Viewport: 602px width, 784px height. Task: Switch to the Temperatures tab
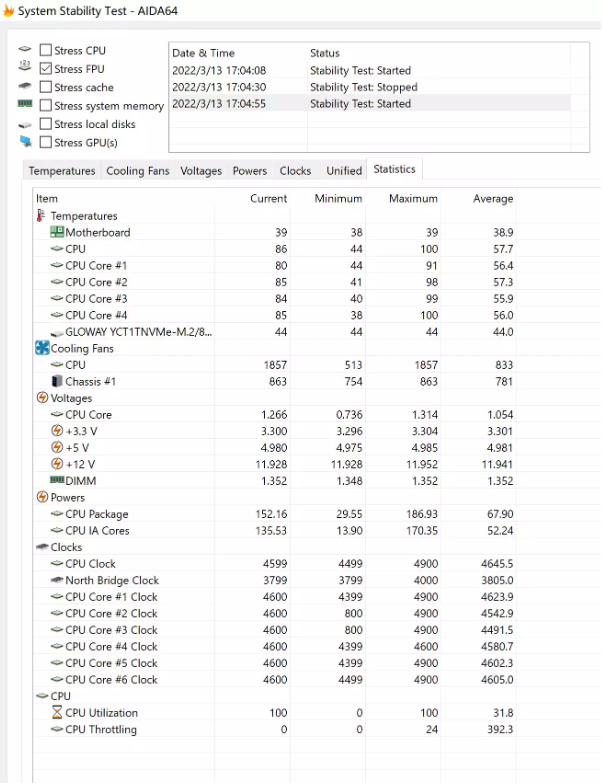point(62,170)
